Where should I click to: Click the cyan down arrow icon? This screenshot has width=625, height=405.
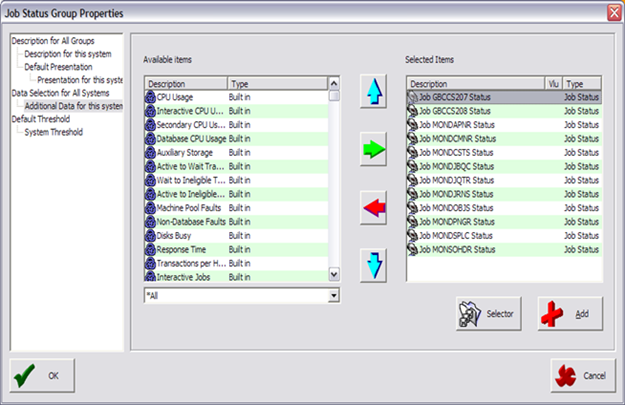374,266
